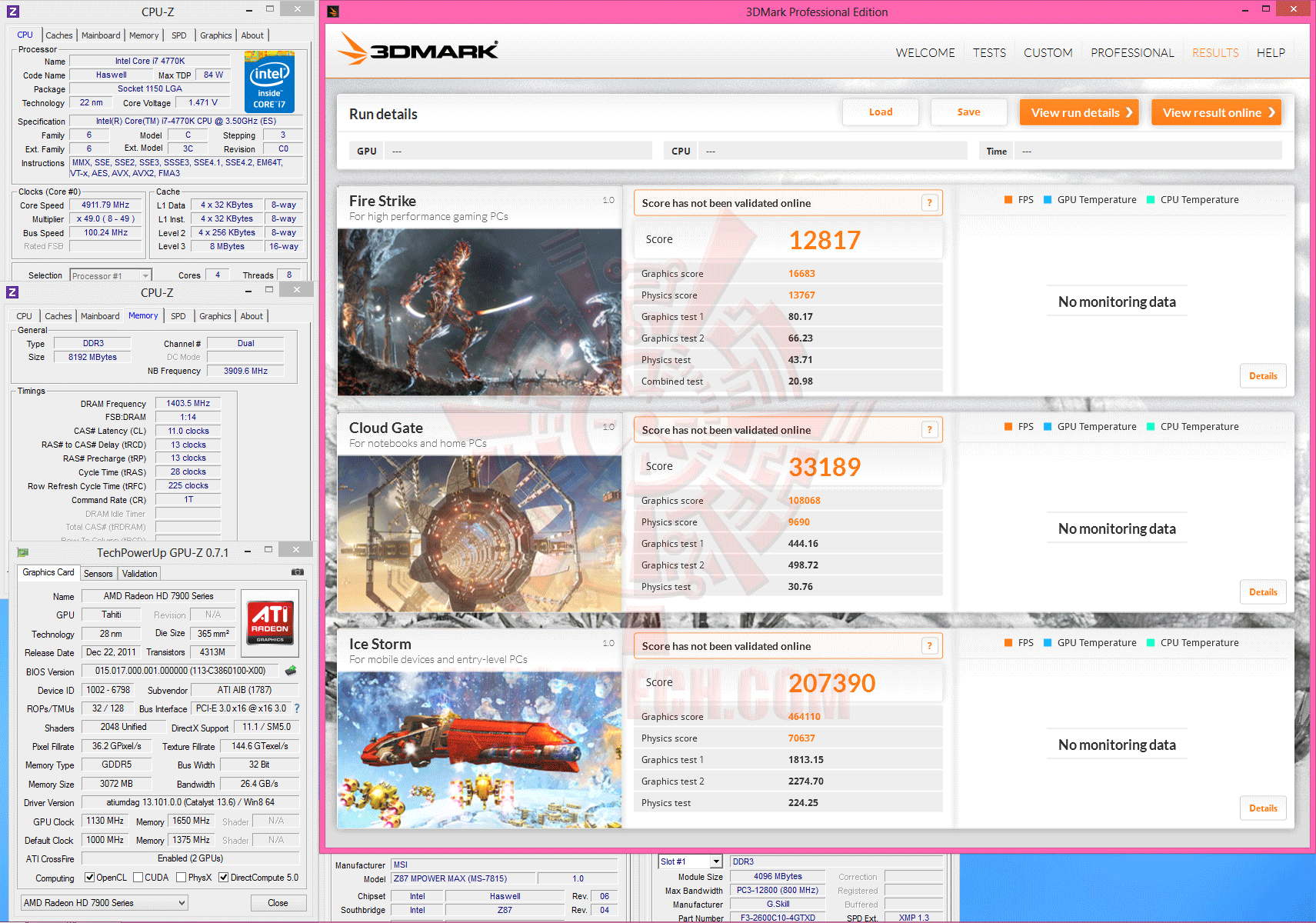Click the Bus Interface question mark icon
Screen dimensions: 1316x923
[297, 708]
